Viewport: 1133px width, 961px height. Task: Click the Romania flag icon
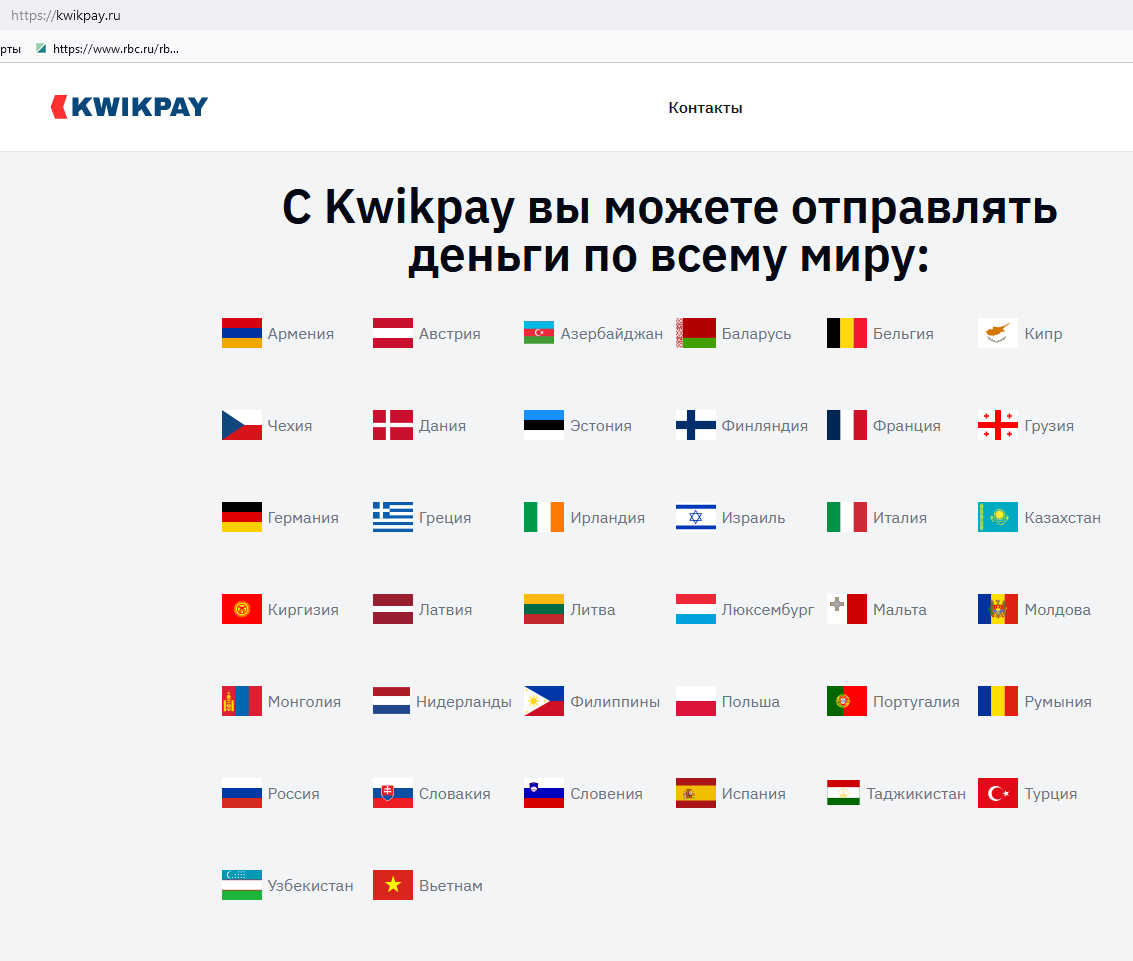(998, 701)
